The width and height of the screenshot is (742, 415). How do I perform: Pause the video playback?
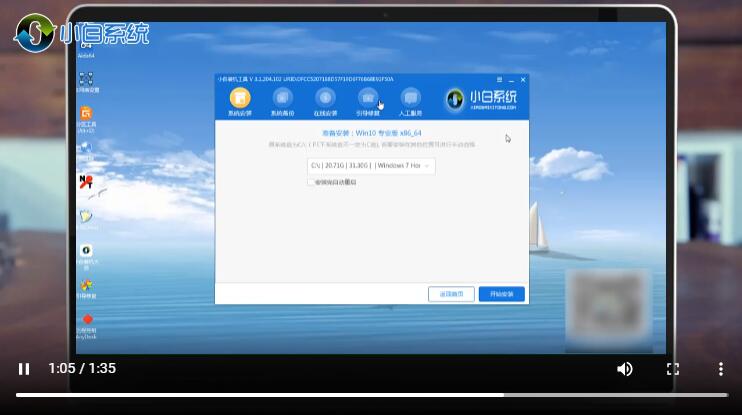[24, 369]
